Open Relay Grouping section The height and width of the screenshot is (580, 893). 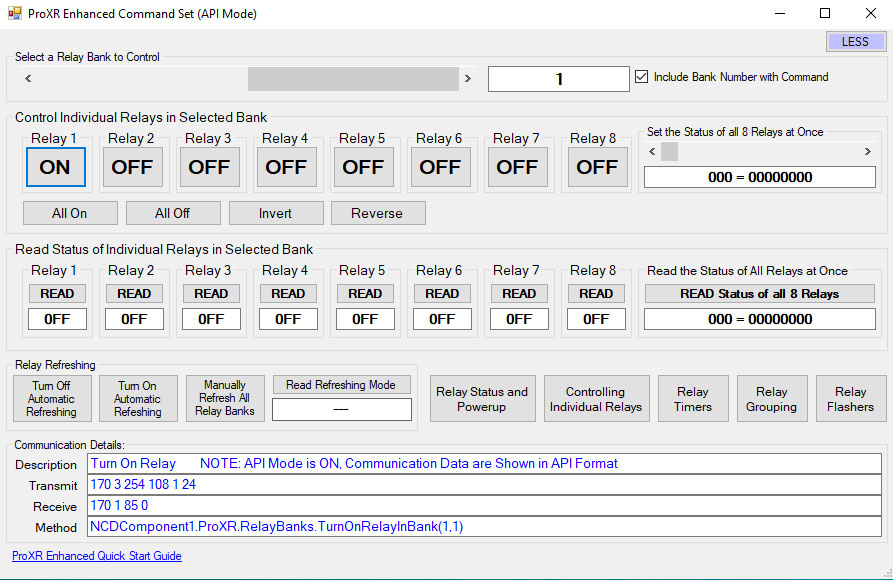pos(772,398)
